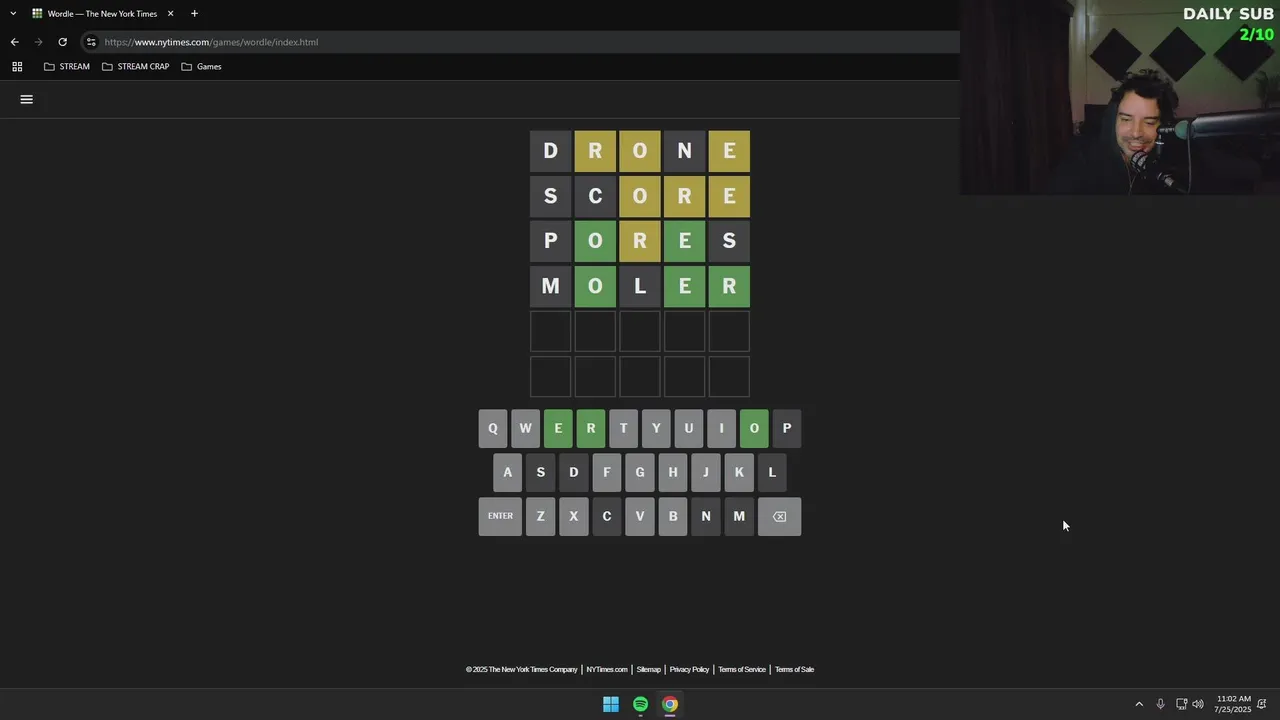Viewport: 1280px width, 720px height.
Task: Open a new browser tab
Action: [x=194, y=13]
